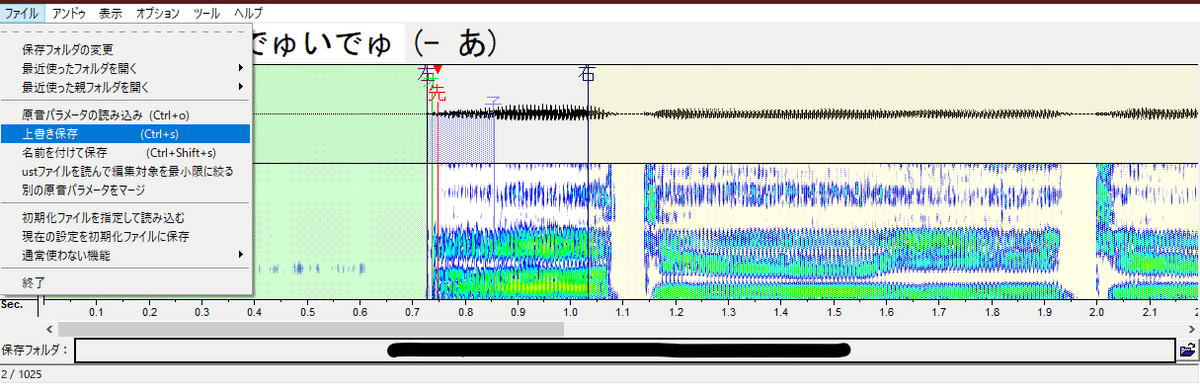Click the horizontal scrollbar thumb
1200x384 pixels.
[310, 328]
